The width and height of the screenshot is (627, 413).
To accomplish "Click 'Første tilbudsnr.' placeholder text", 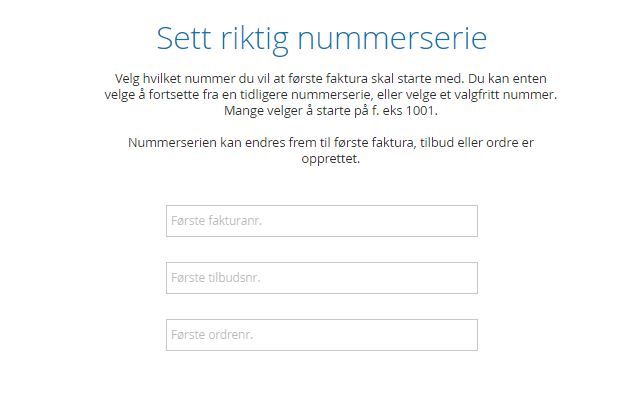I will coord(216,277).
